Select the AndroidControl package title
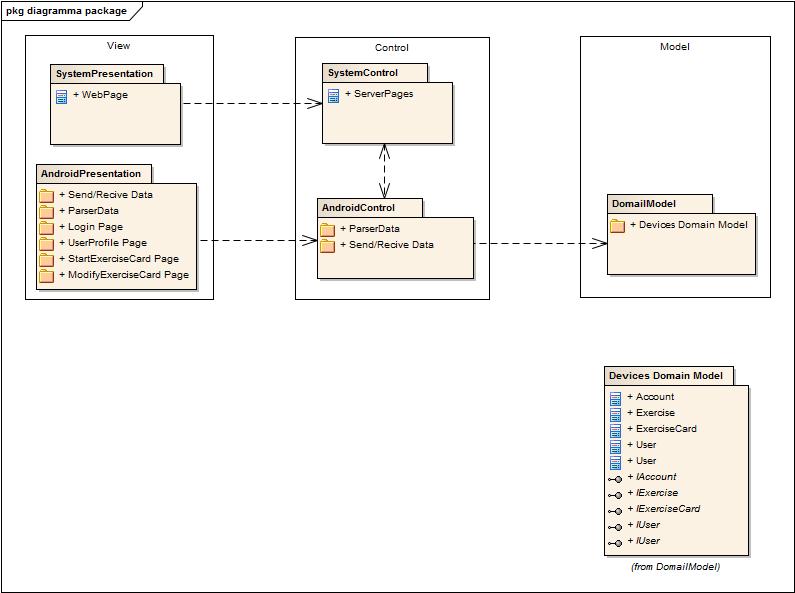The width and height of the screenshot is (795, 593). click(x=358, y=208)
